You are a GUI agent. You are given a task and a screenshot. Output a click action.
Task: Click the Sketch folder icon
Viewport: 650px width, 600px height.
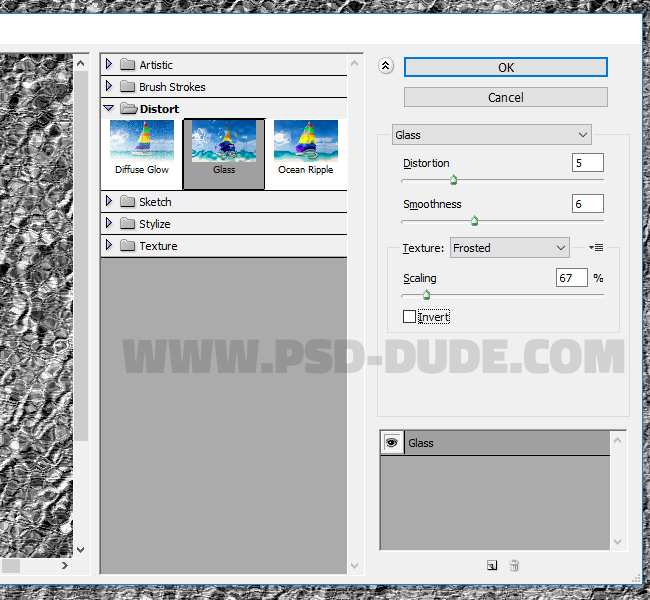127,201
